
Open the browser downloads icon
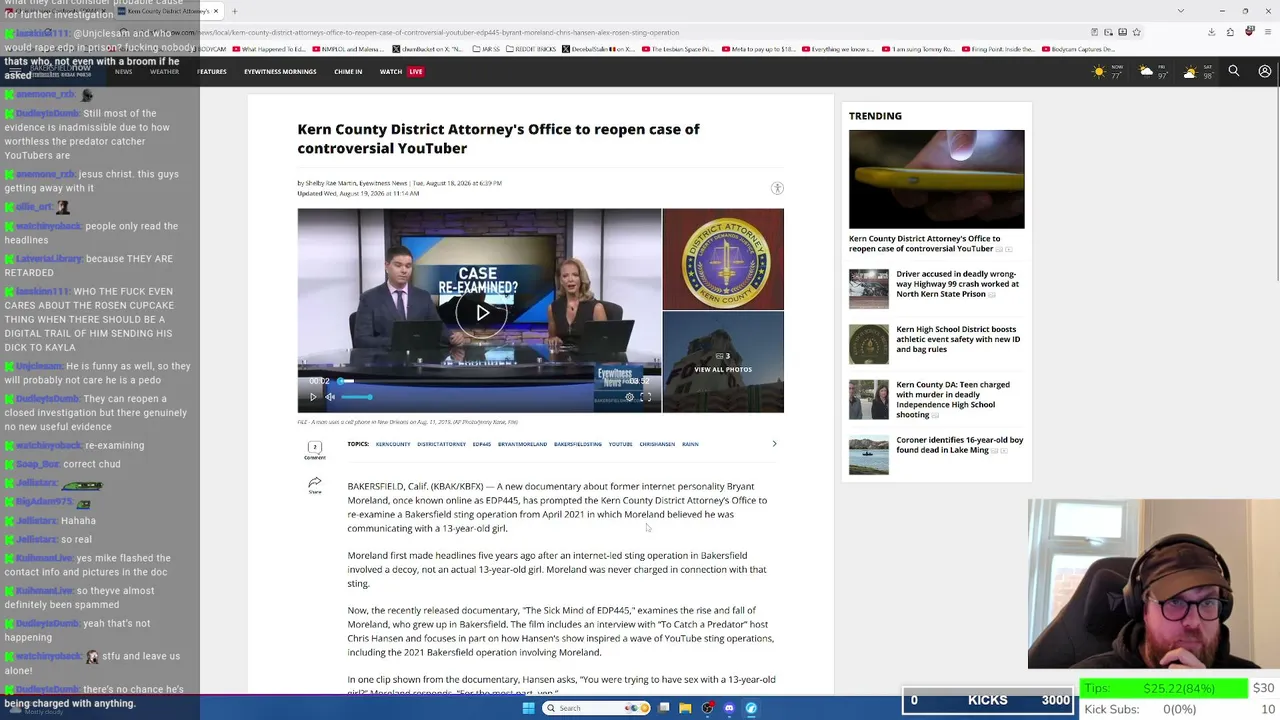1211,32
